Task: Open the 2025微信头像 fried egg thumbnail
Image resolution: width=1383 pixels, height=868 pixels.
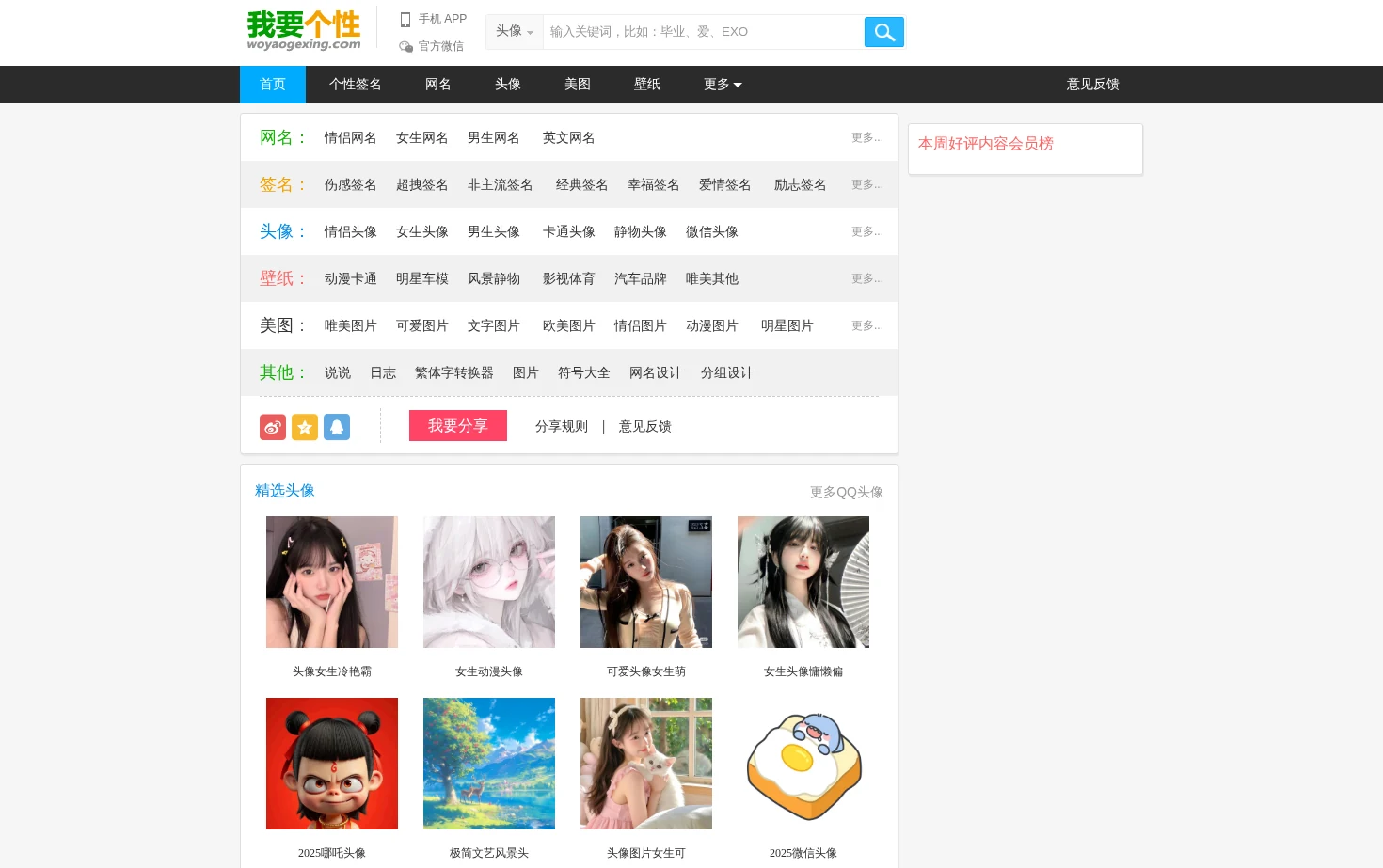Action: [x=803, y=764]
